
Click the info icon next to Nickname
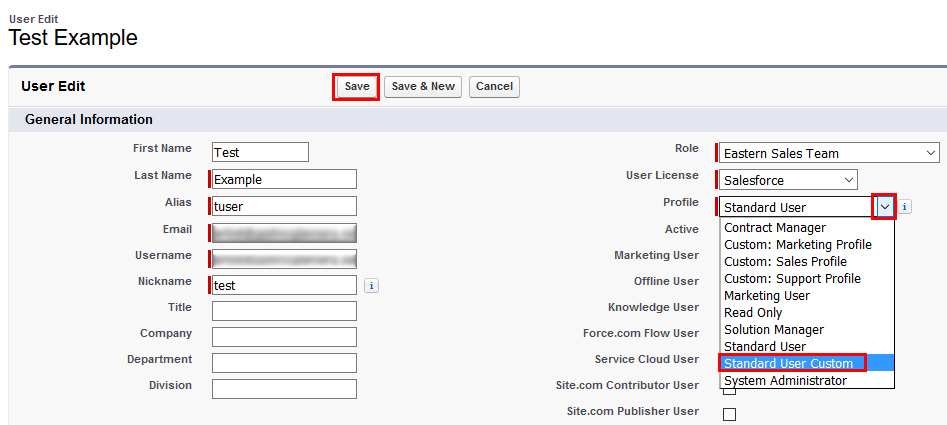coord(371,285)
